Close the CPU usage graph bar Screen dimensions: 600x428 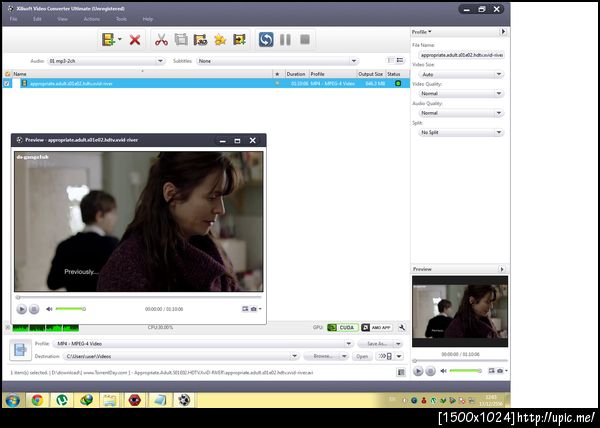tap(7, 327)
